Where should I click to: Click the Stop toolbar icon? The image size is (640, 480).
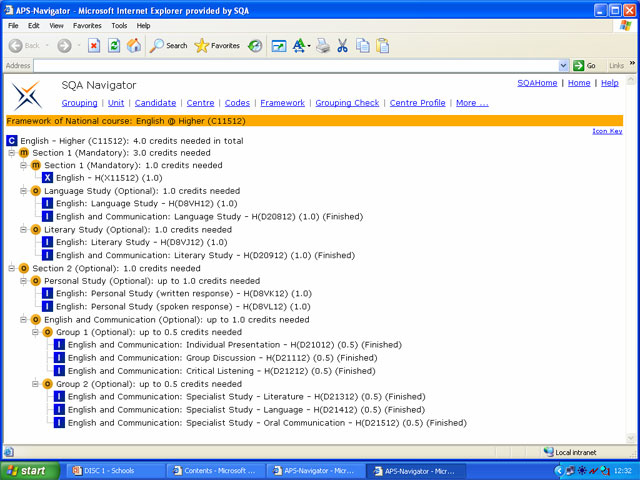click(x=94, y=46)
